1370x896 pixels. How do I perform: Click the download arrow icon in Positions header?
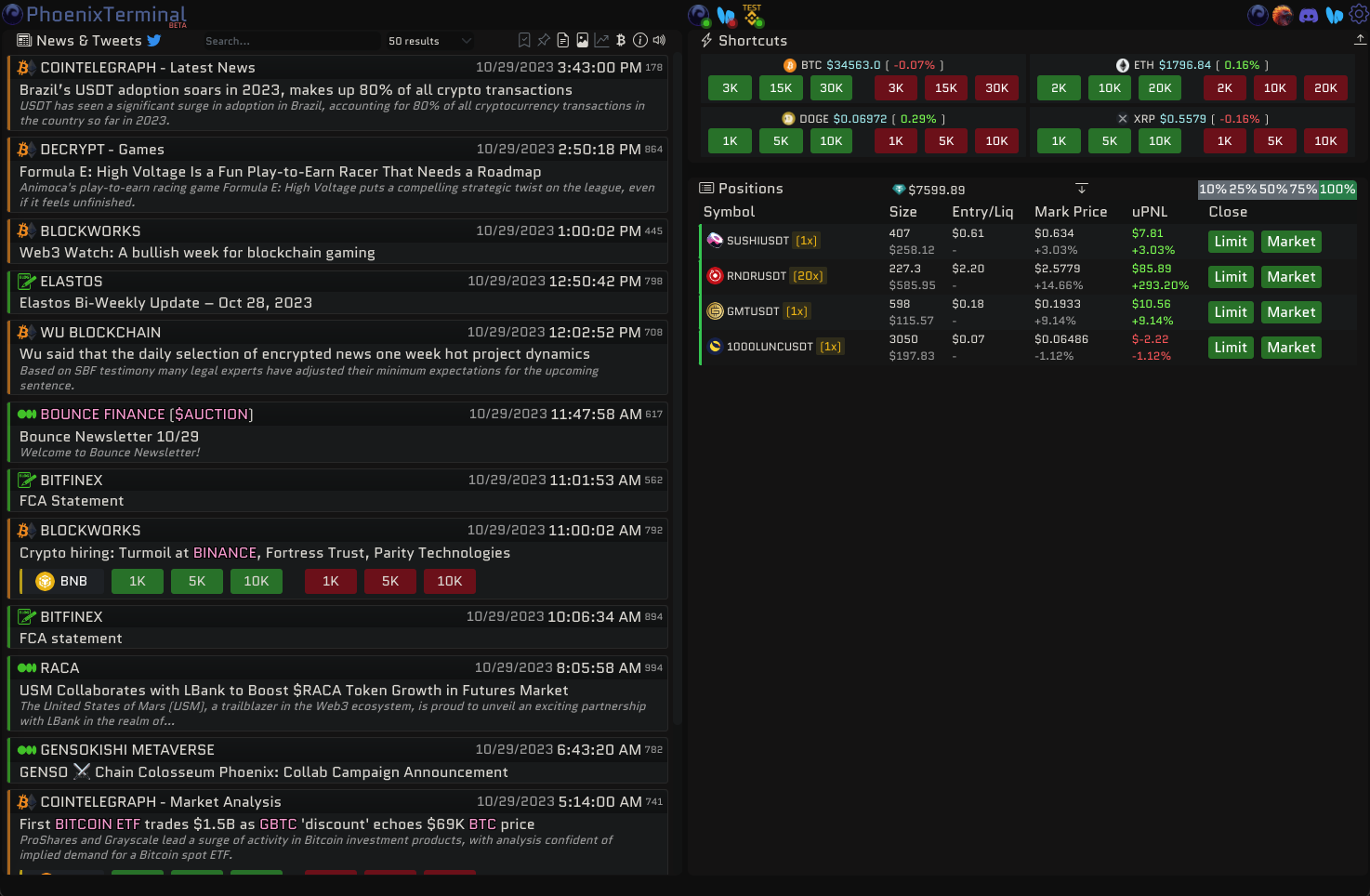(1082, 188)
